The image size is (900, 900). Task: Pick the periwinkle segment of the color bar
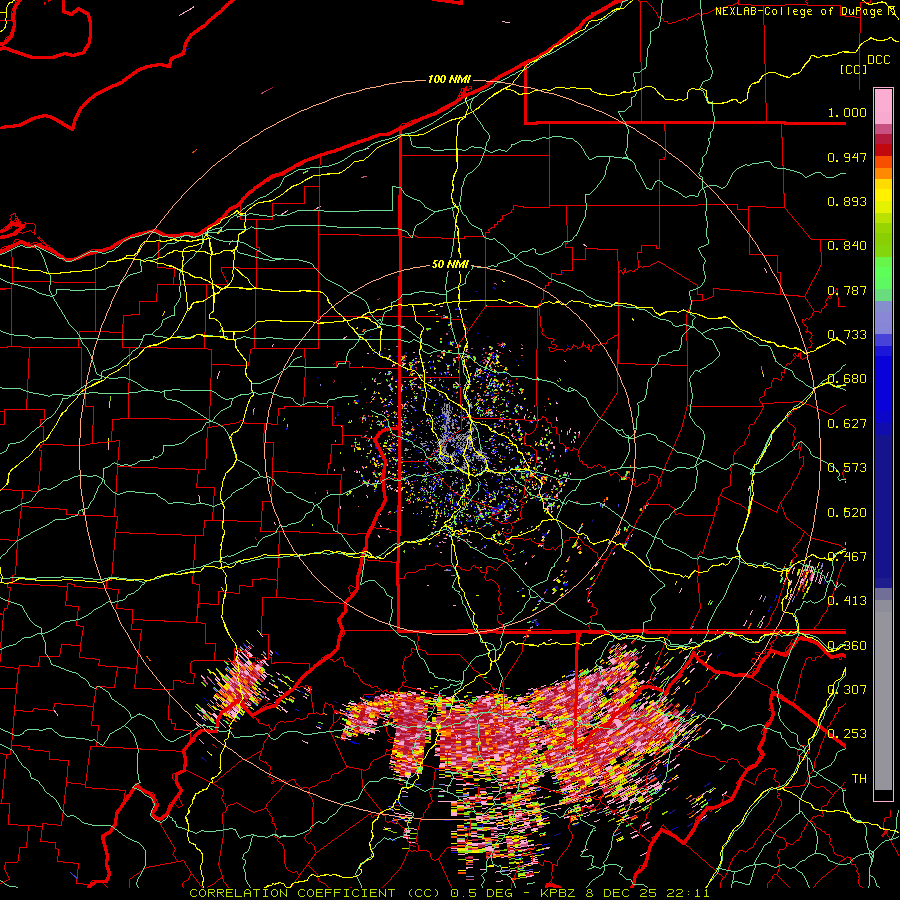(883, 318)
